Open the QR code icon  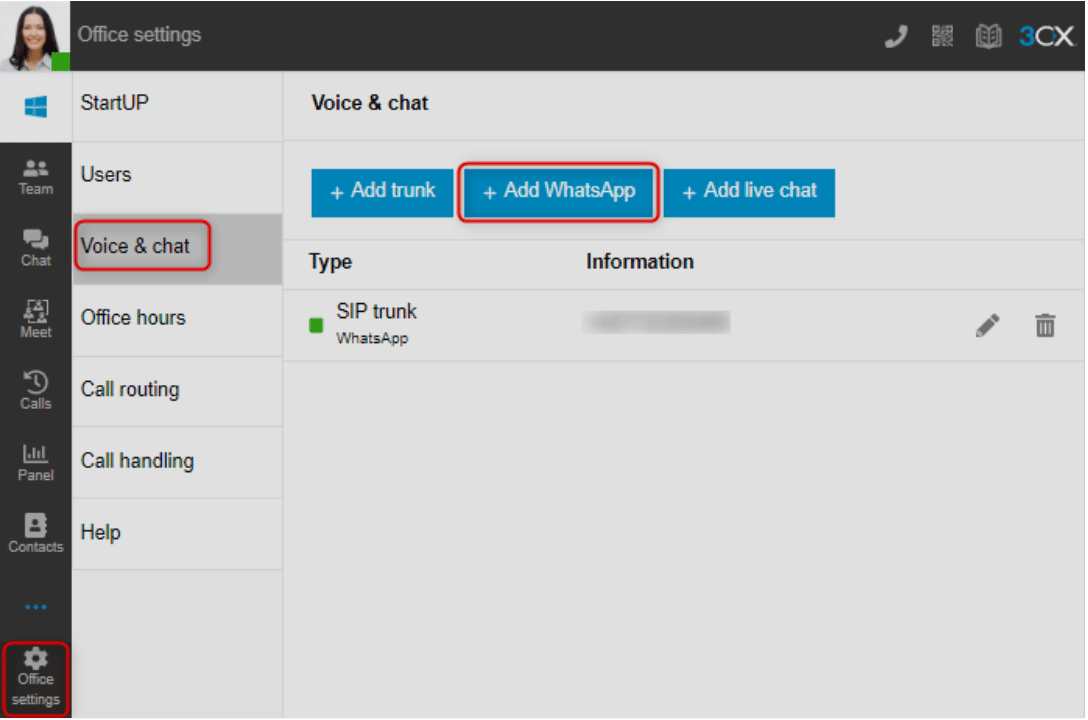pyautogui.click(x=942, y=36)
